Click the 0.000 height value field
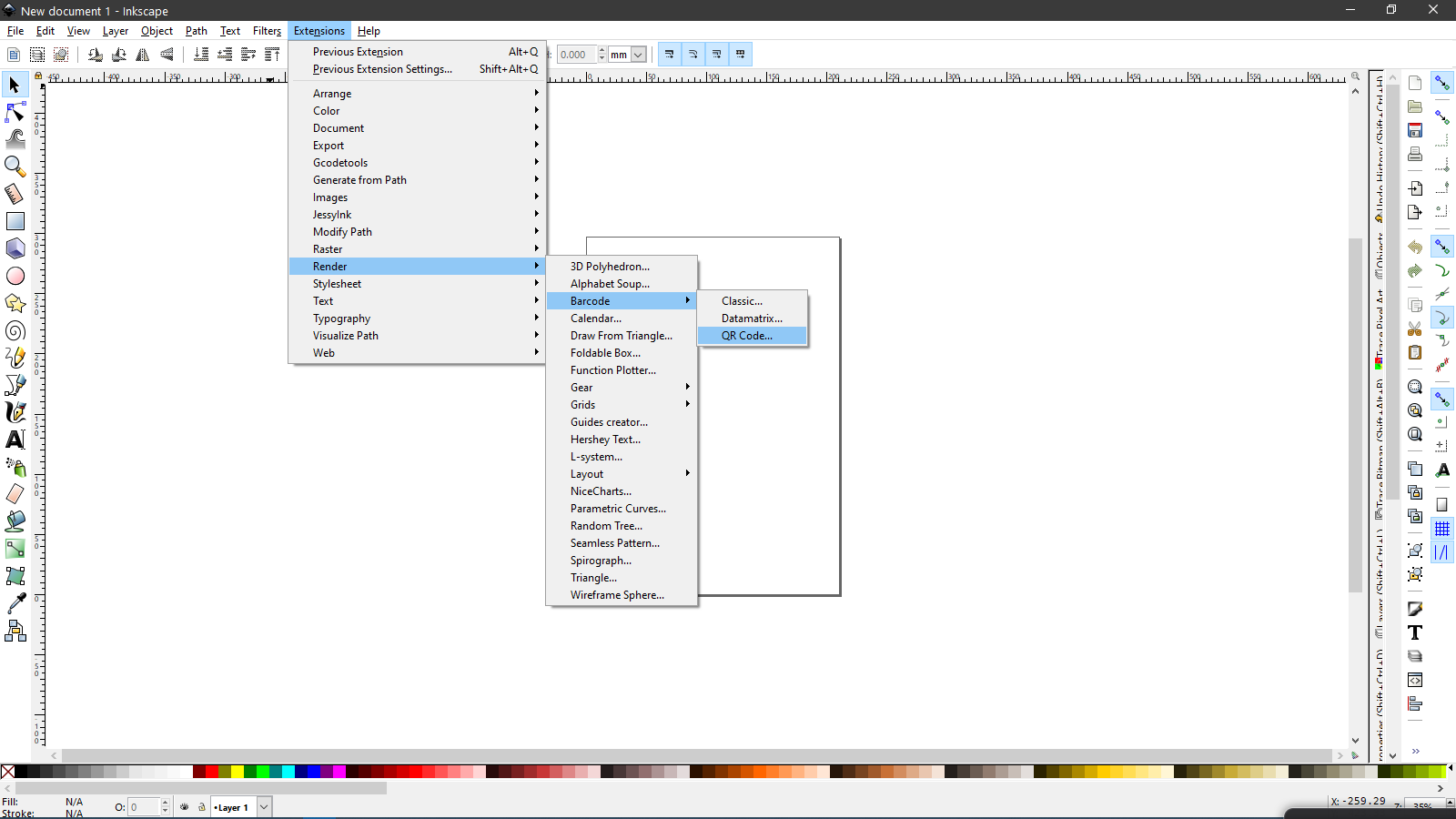Image resolution: width=1456 pixels, height=819 pixels. click(577, 55)
